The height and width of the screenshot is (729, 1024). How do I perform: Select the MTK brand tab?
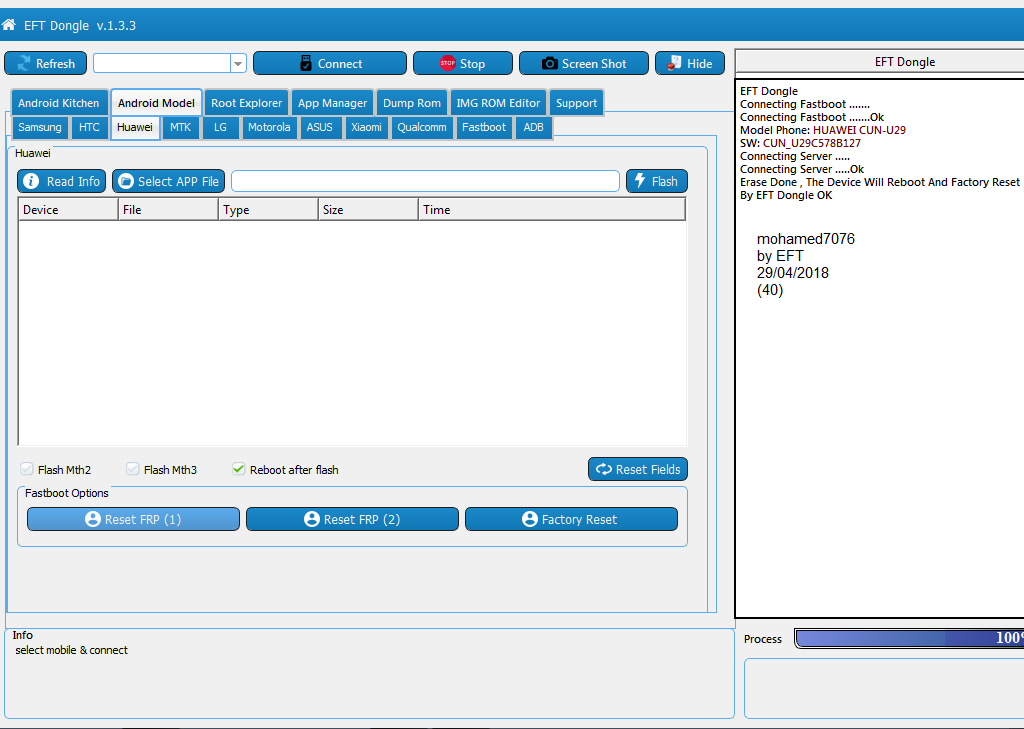tap(180, 127)
